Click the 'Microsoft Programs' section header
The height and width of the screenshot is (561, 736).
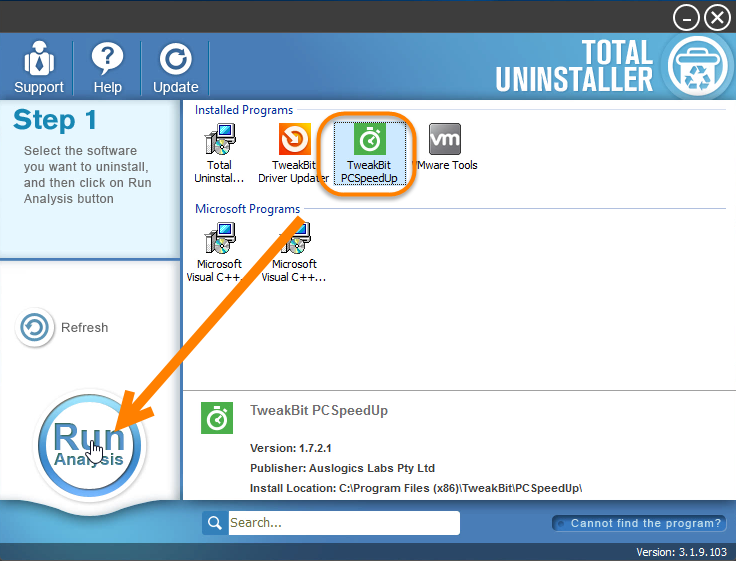pyautogui.click(x=247, y=209)
